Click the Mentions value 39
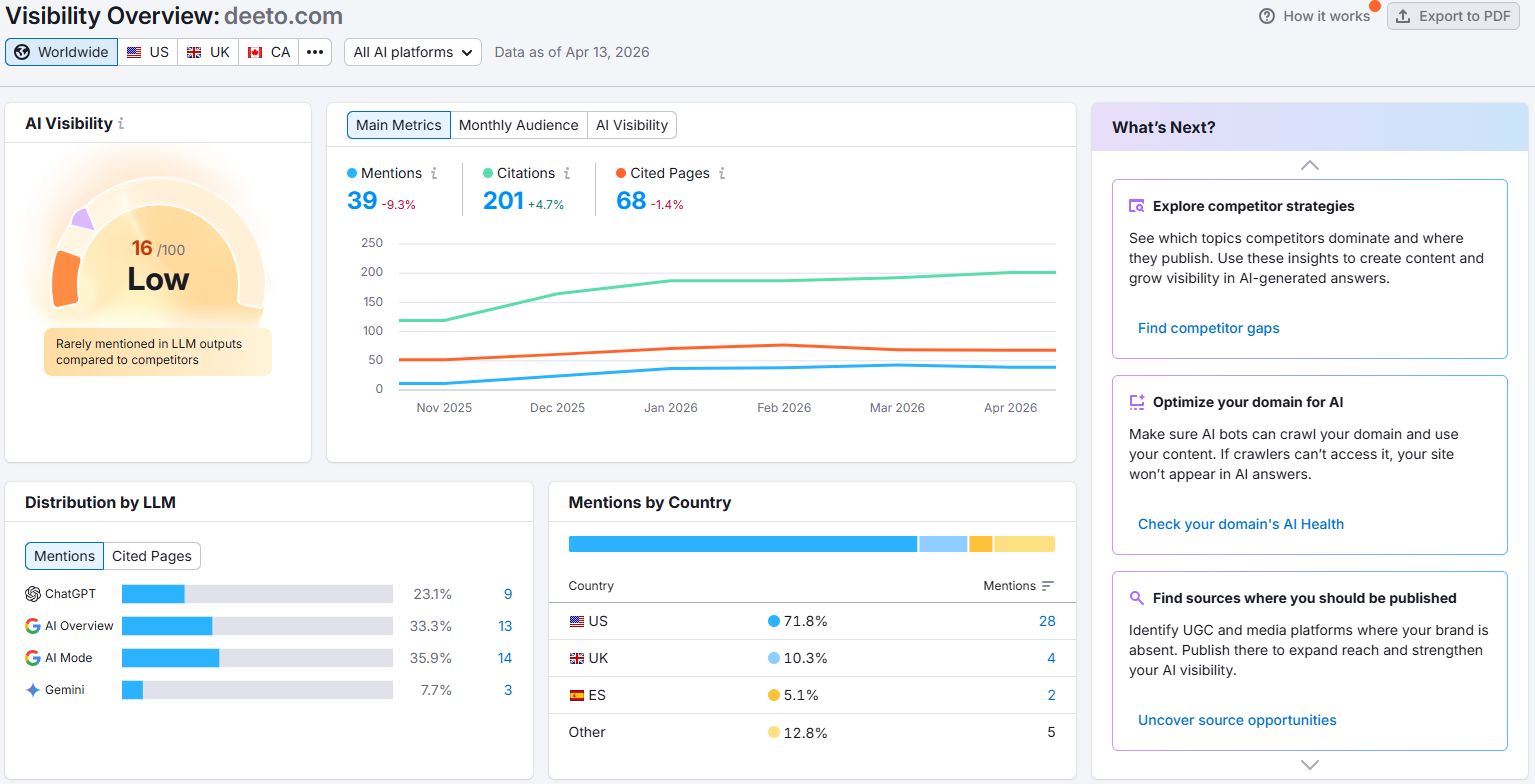This screenshot has width=1535, height=784. pos(362,200)
